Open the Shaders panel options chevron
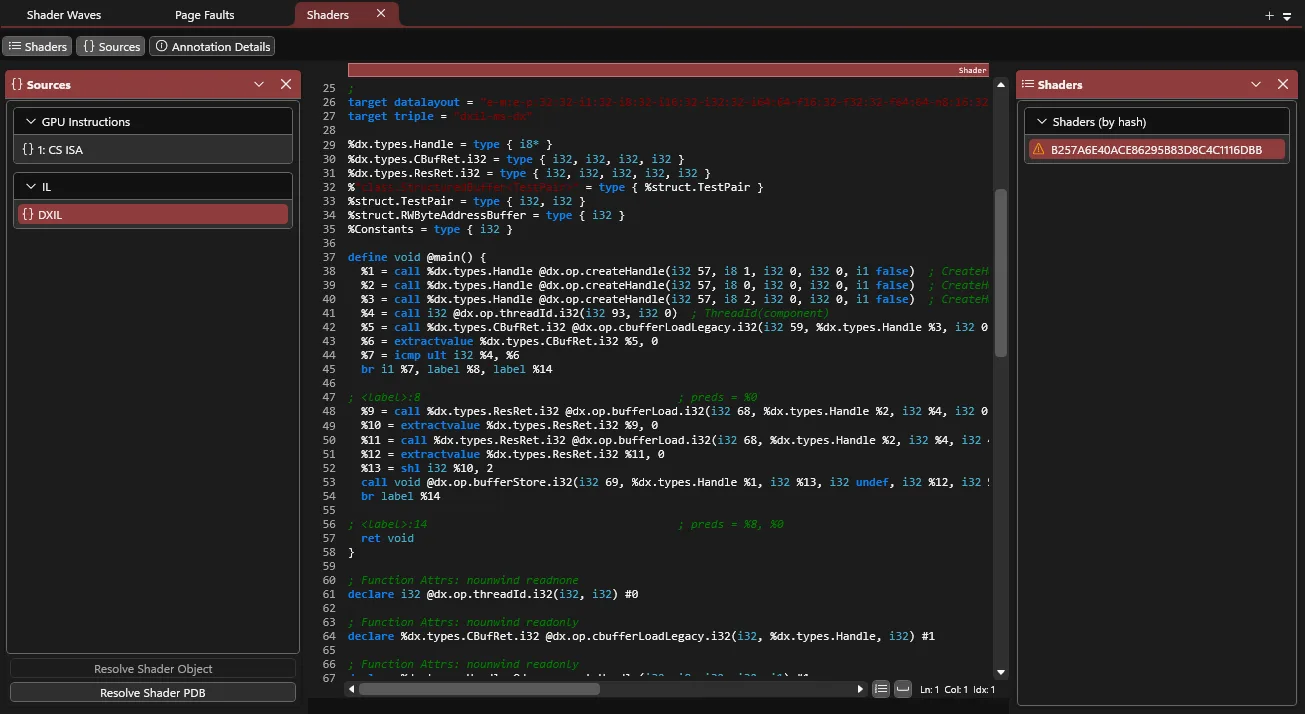 pyautogui.click(x=1256, y=85)
